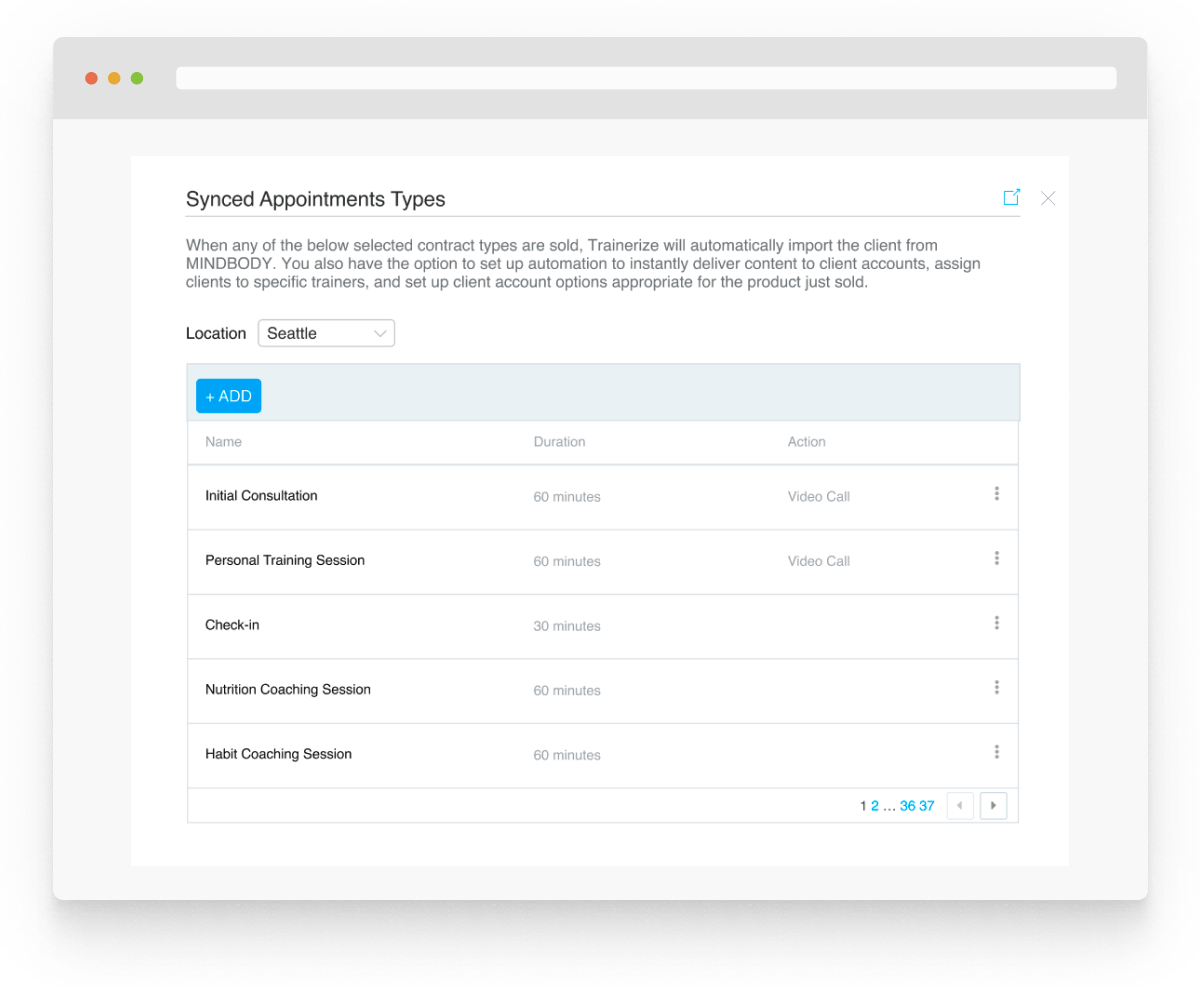Go to the previous page arrow
The image size is (1200, 987).
[959, 805]
